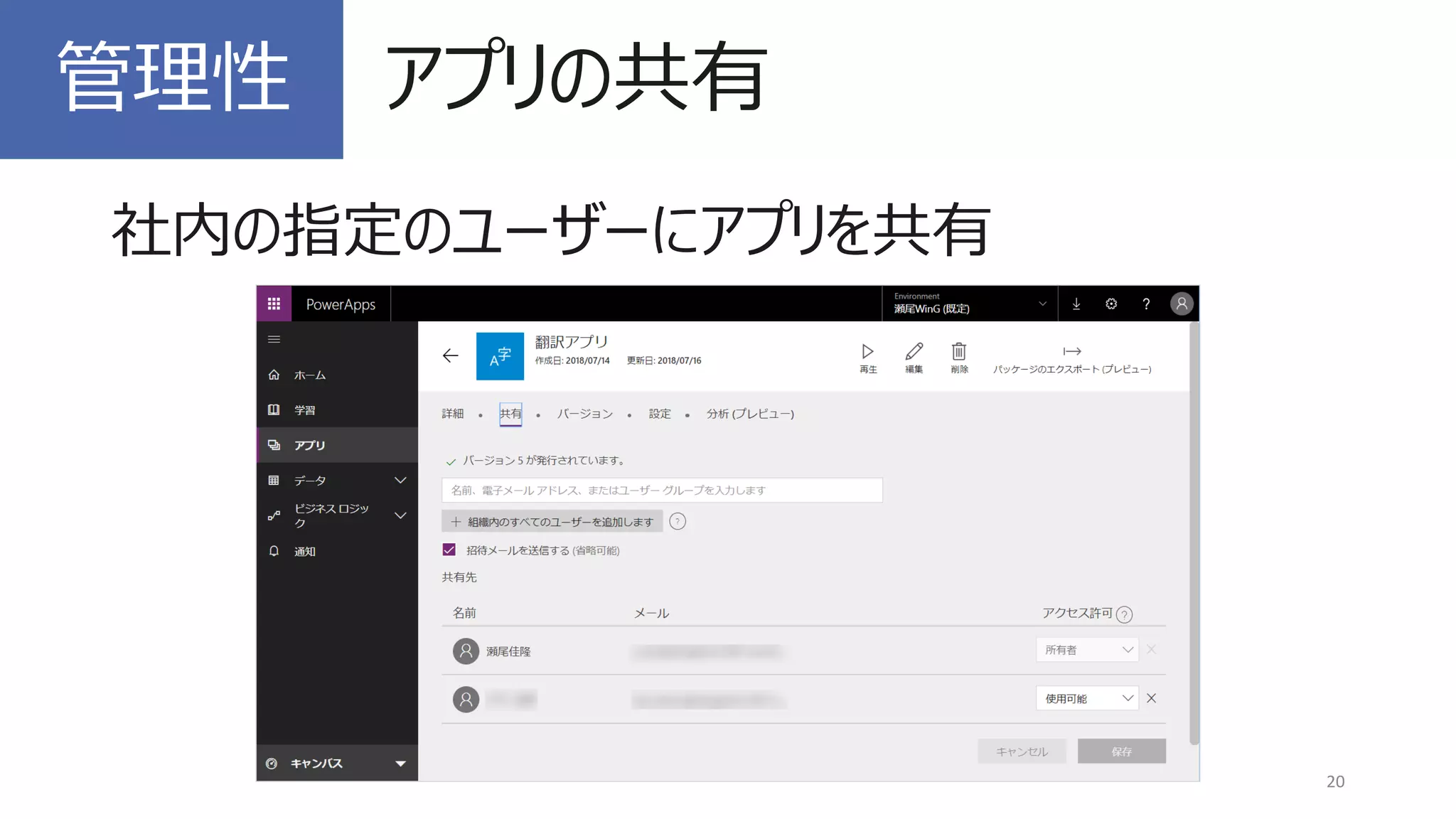Image resolution: width=1456 pixels, height=819 pixels.
Task: Click the キャンセル button
Action: pos(1022,751)
